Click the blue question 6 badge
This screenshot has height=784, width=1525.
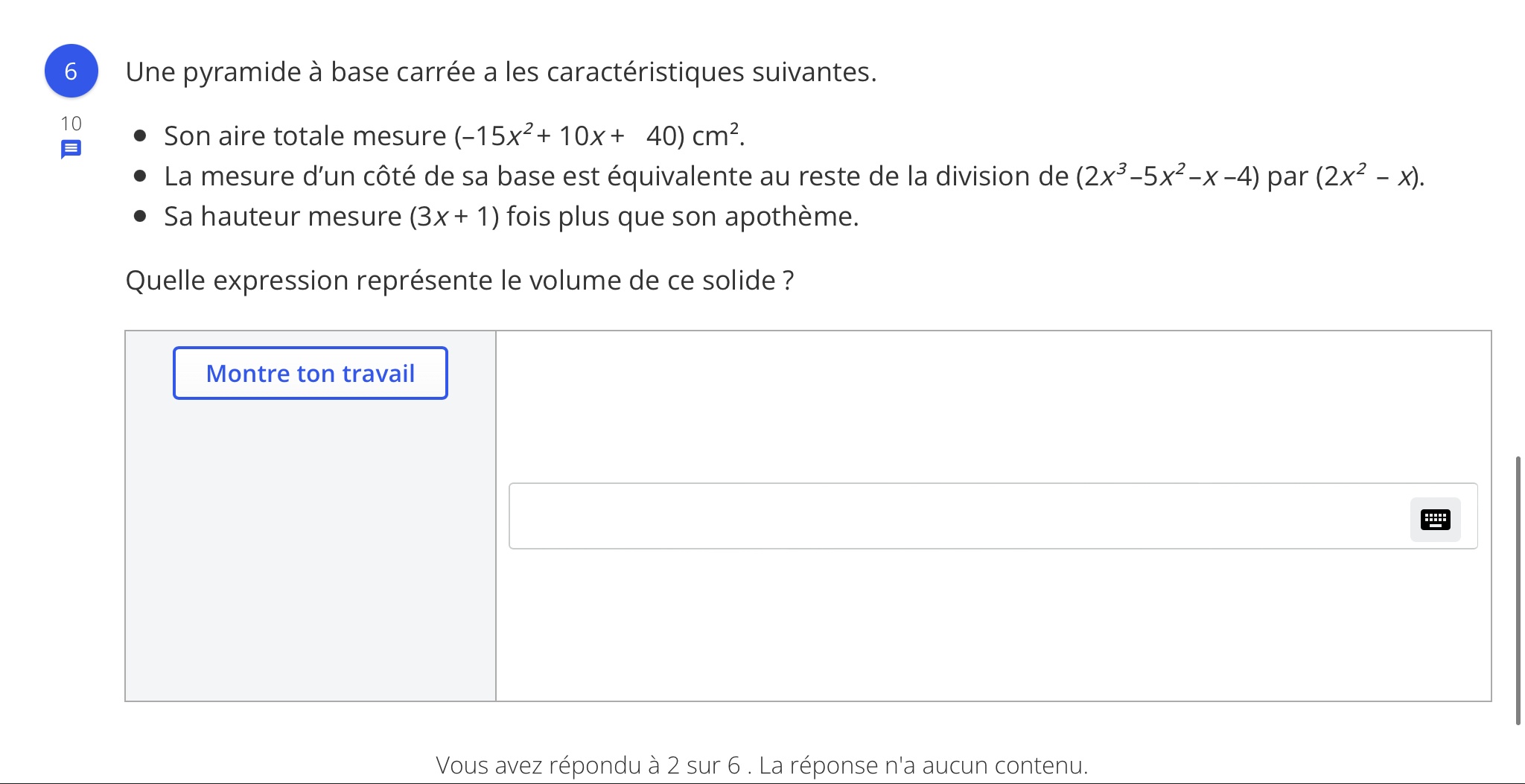[x=71, y=71]
